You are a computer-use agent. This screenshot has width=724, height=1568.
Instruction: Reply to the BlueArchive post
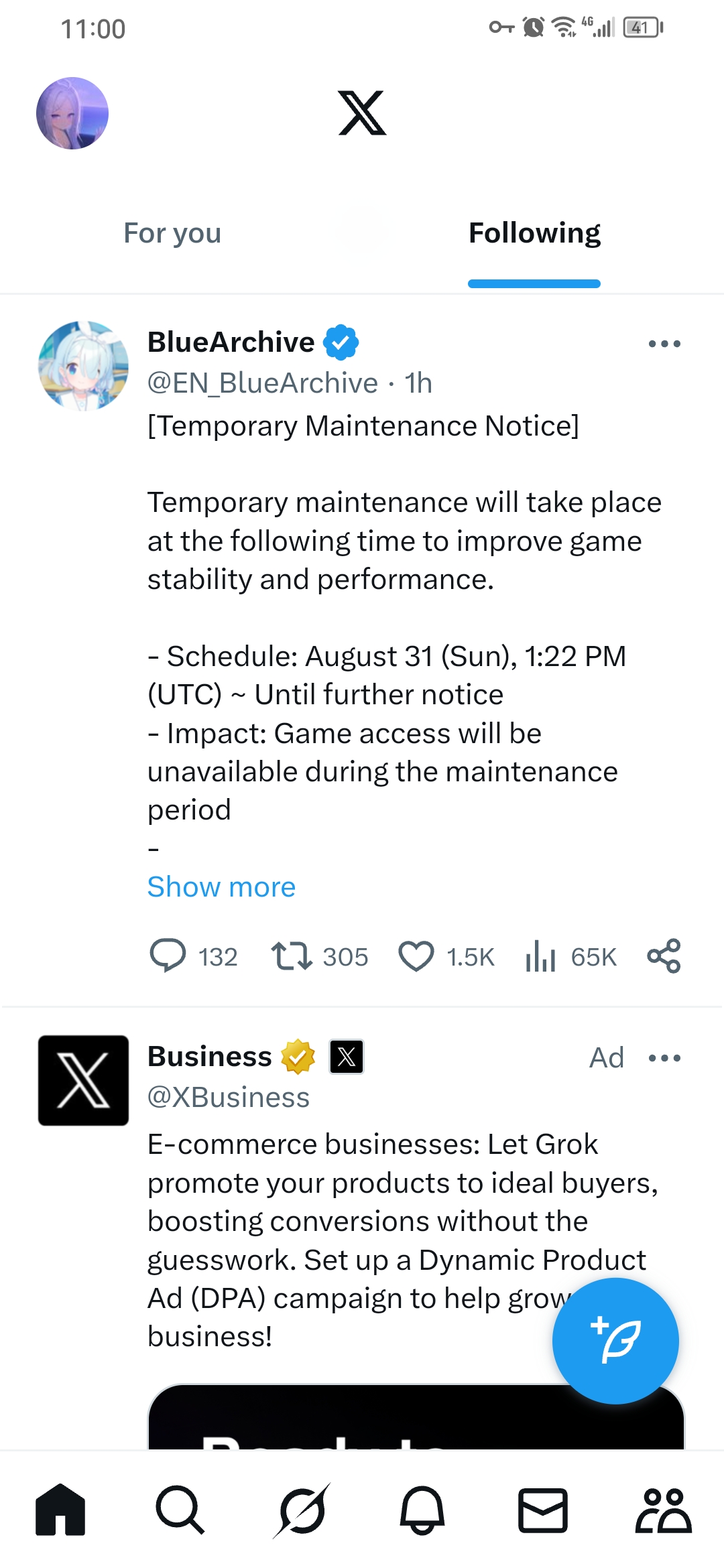(168, 956)
